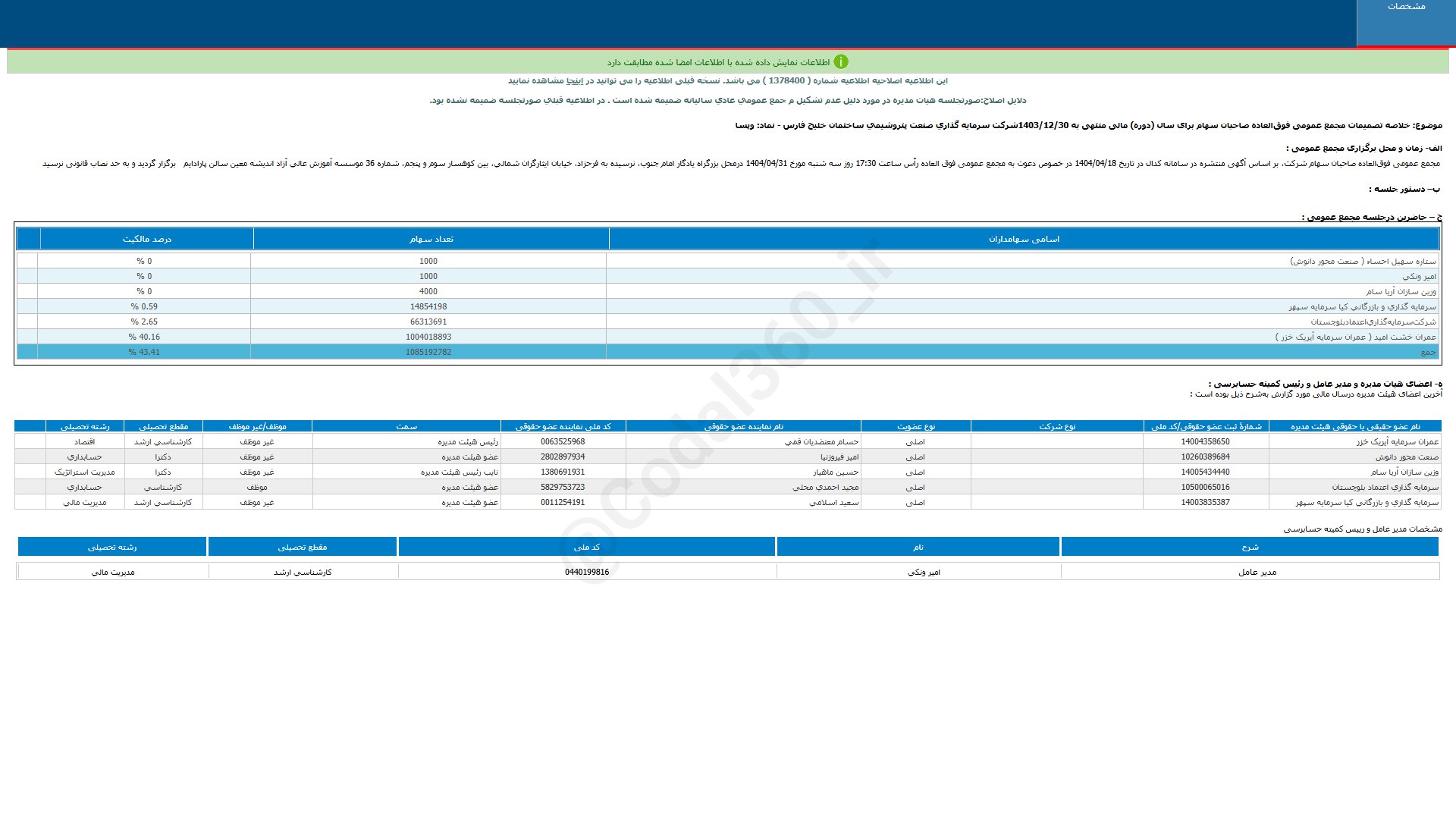Click CEO field مدیریت مالی in bottom table
1456x819 pixels.
113,572
